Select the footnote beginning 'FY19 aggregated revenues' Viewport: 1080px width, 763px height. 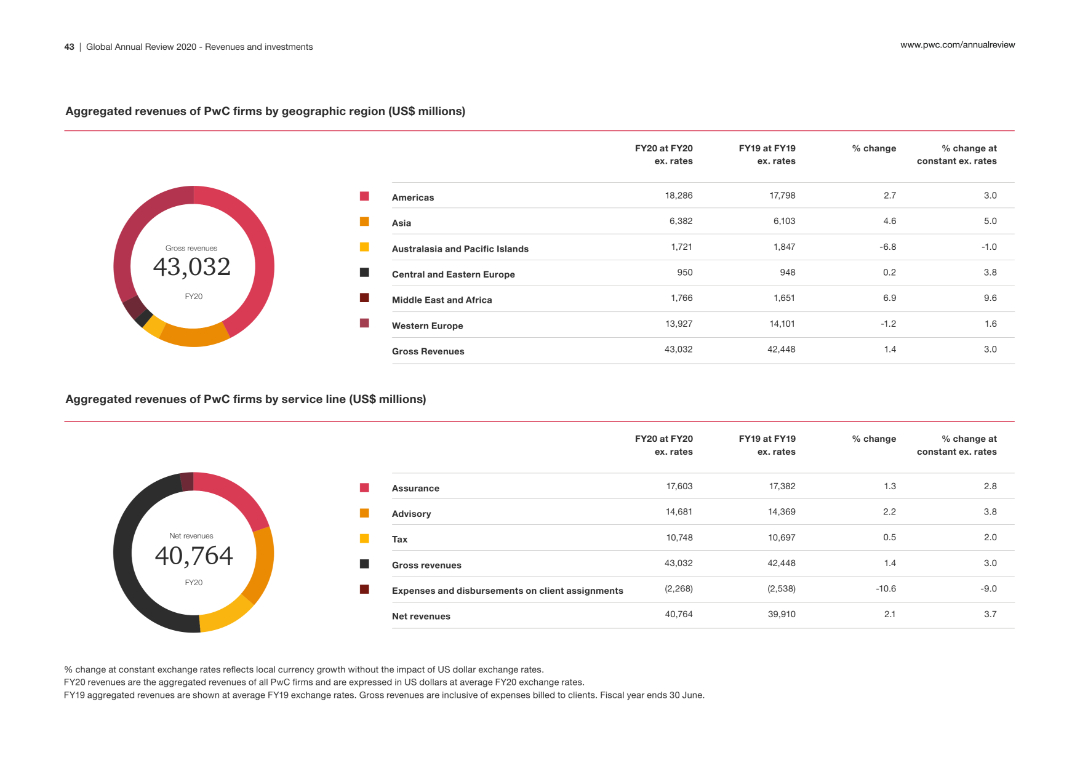(x=384, y=696)
